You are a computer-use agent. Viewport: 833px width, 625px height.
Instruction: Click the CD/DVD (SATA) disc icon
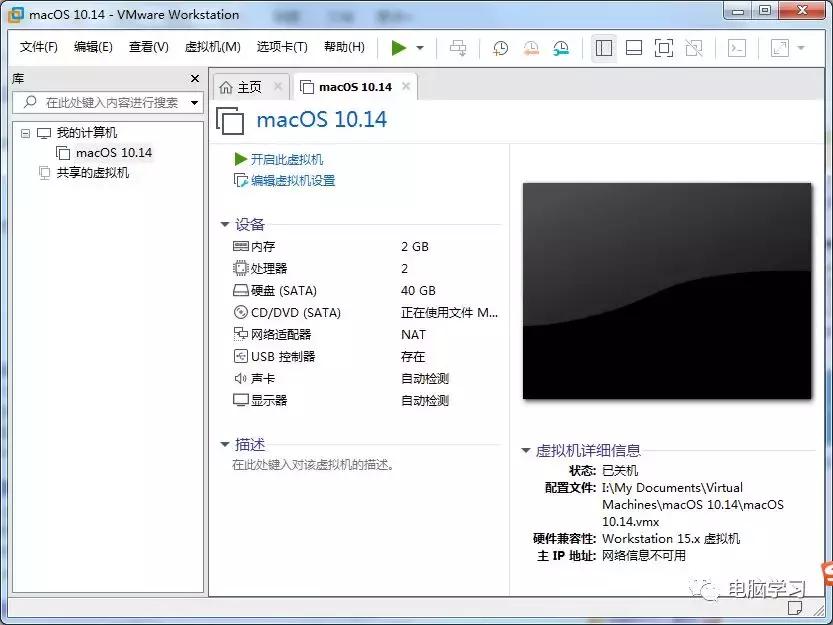click(x=241, y=312)
